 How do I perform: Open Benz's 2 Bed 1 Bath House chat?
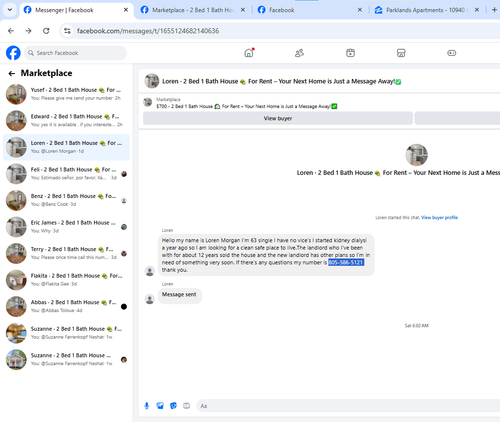coord(66,200)
